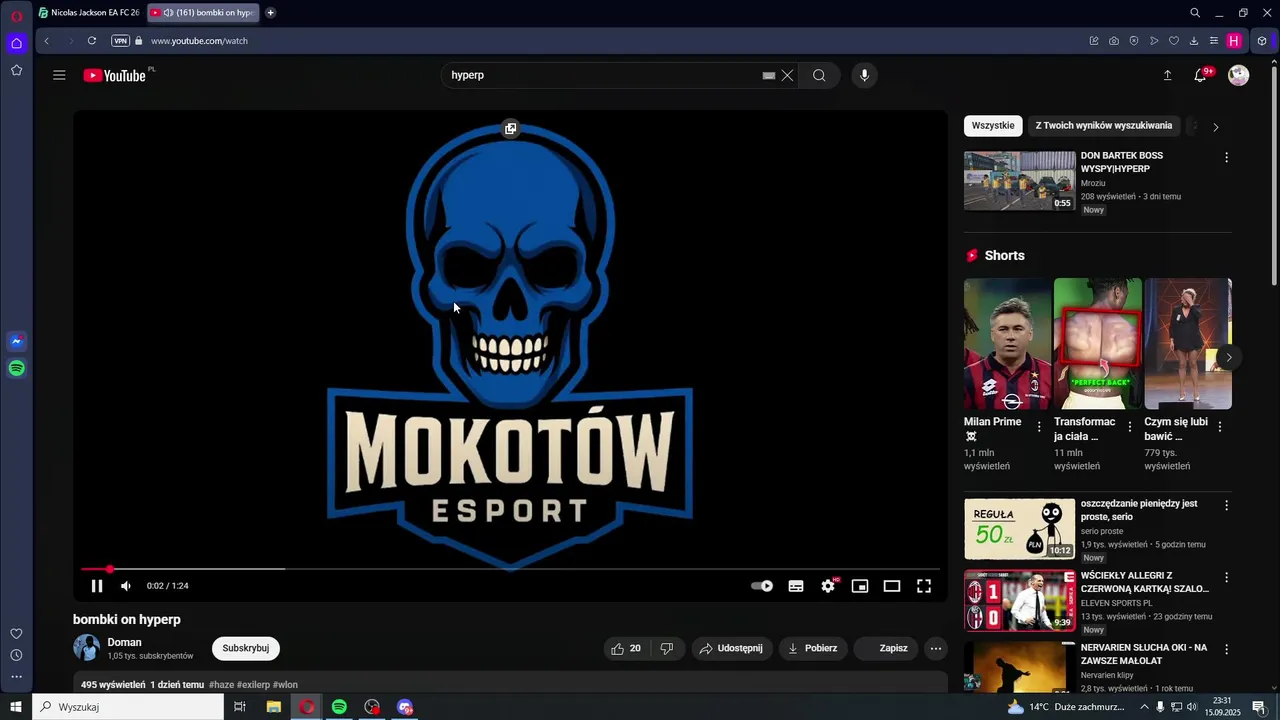Open the create/upload button
The image size is (1280, 720).
click(x=1167, y=75)
